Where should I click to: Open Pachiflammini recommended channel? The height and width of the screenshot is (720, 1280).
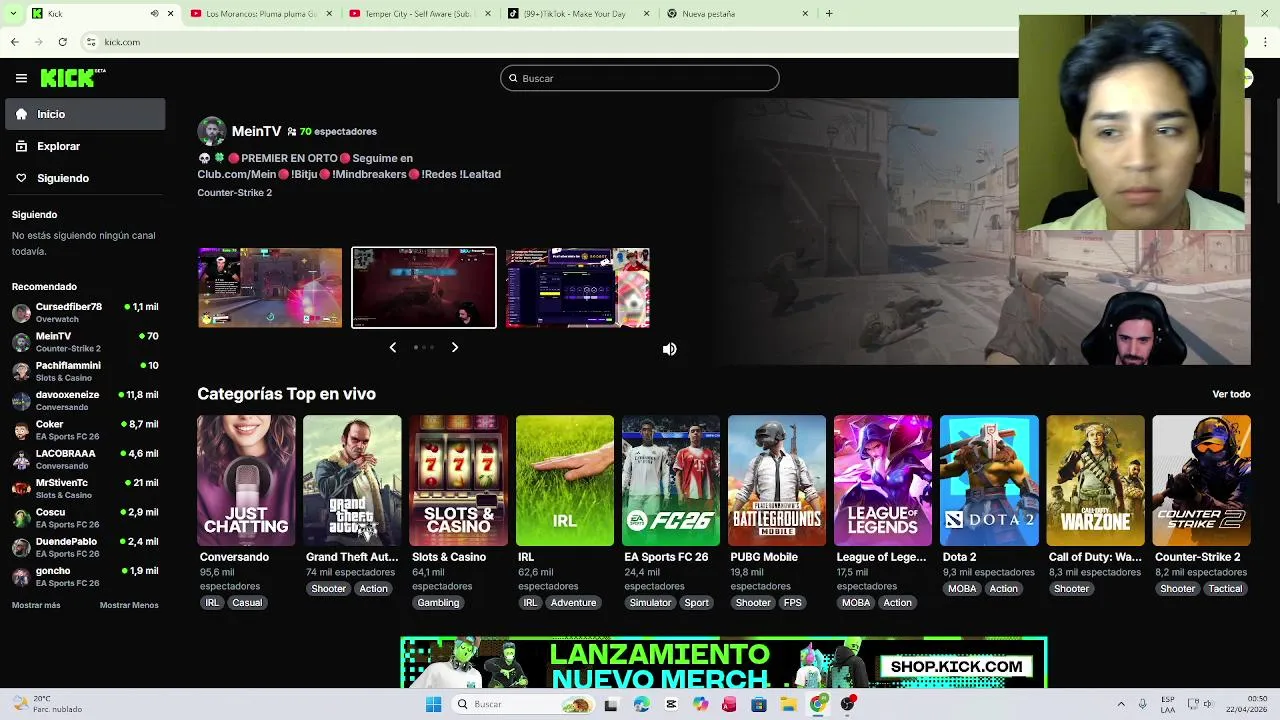click(x=85, y=371)
